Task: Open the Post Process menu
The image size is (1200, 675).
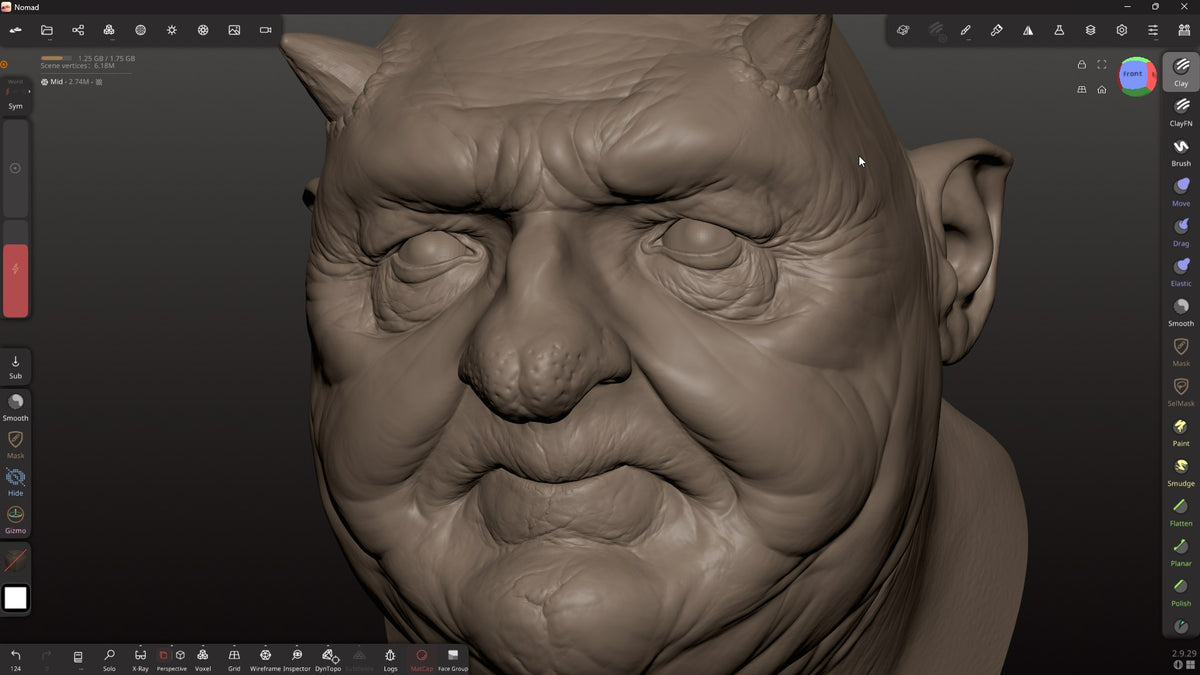Action: tap(203, 30)
